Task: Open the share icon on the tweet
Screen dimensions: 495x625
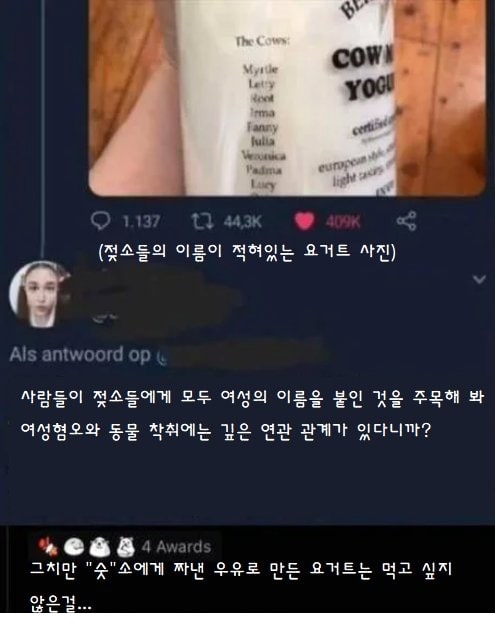Action: coord(407,221)
